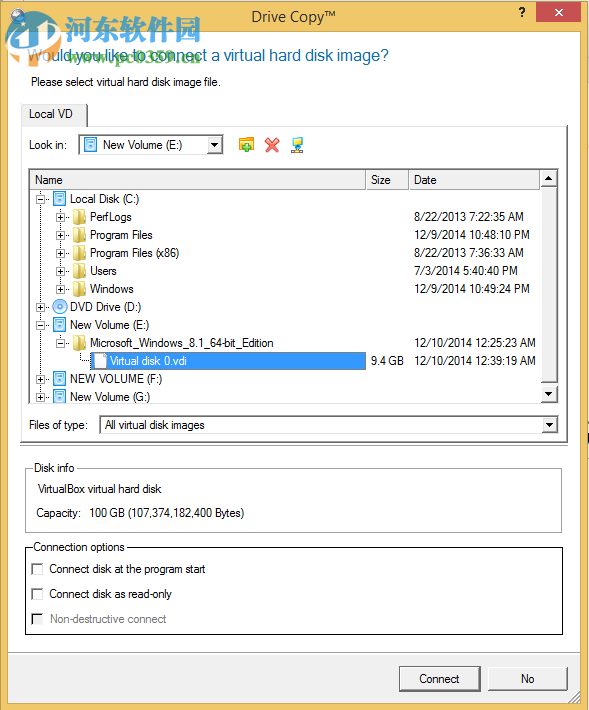Click the 9.4 GB size value
The width and height of the screenshot is (589, 710).
pos(387,361)
